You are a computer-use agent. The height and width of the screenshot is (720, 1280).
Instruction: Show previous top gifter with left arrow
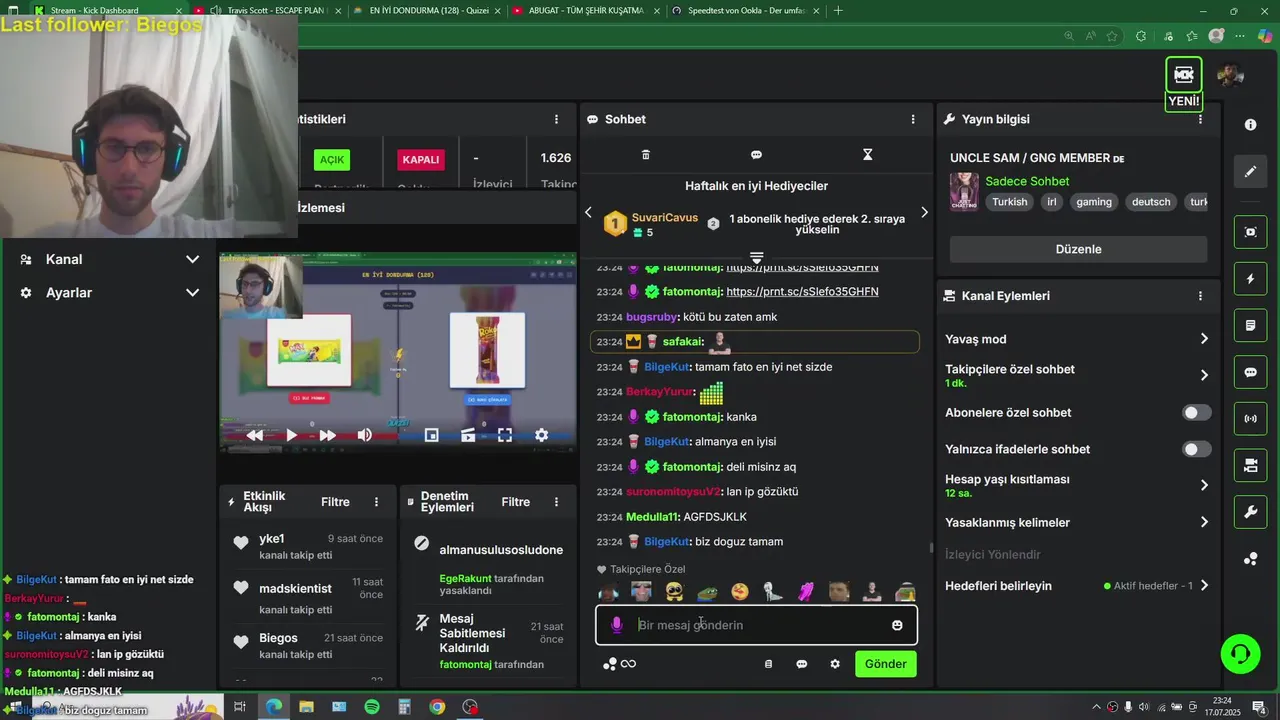[x=588, y=212]
